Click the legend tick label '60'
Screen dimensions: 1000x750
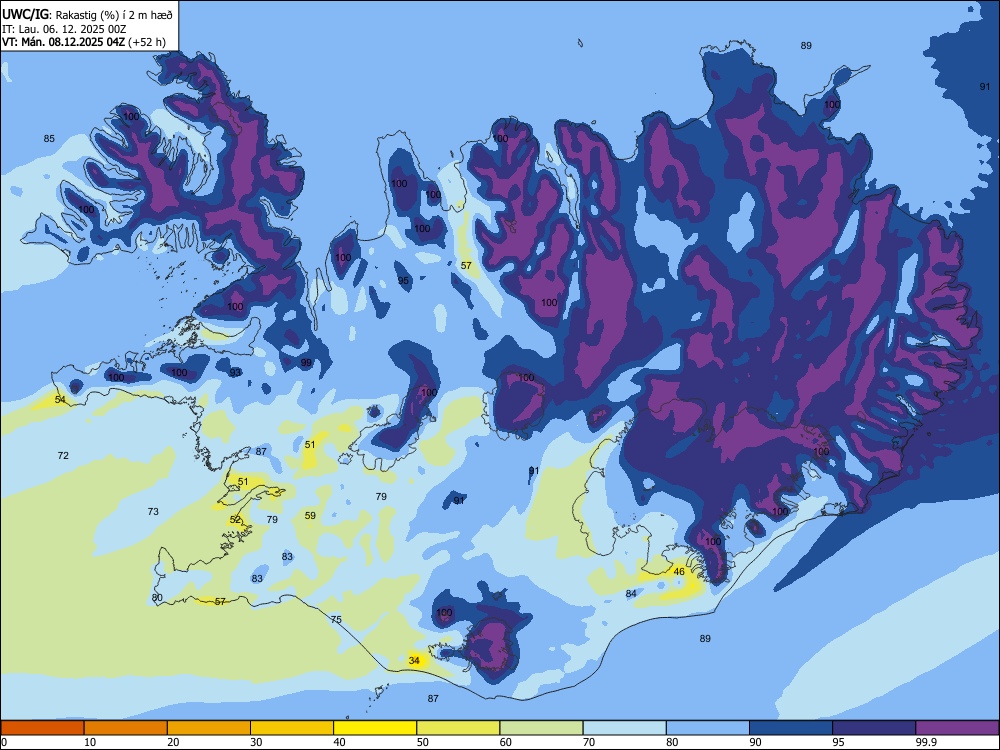pyautogui.click(x=506, y=742)
